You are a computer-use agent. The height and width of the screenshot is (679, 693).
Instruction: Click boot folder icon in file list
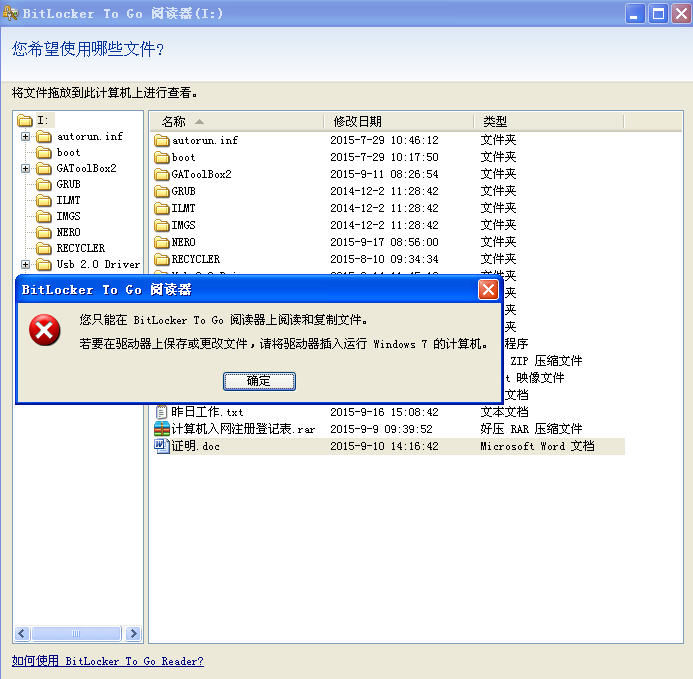tap(162, 157)
